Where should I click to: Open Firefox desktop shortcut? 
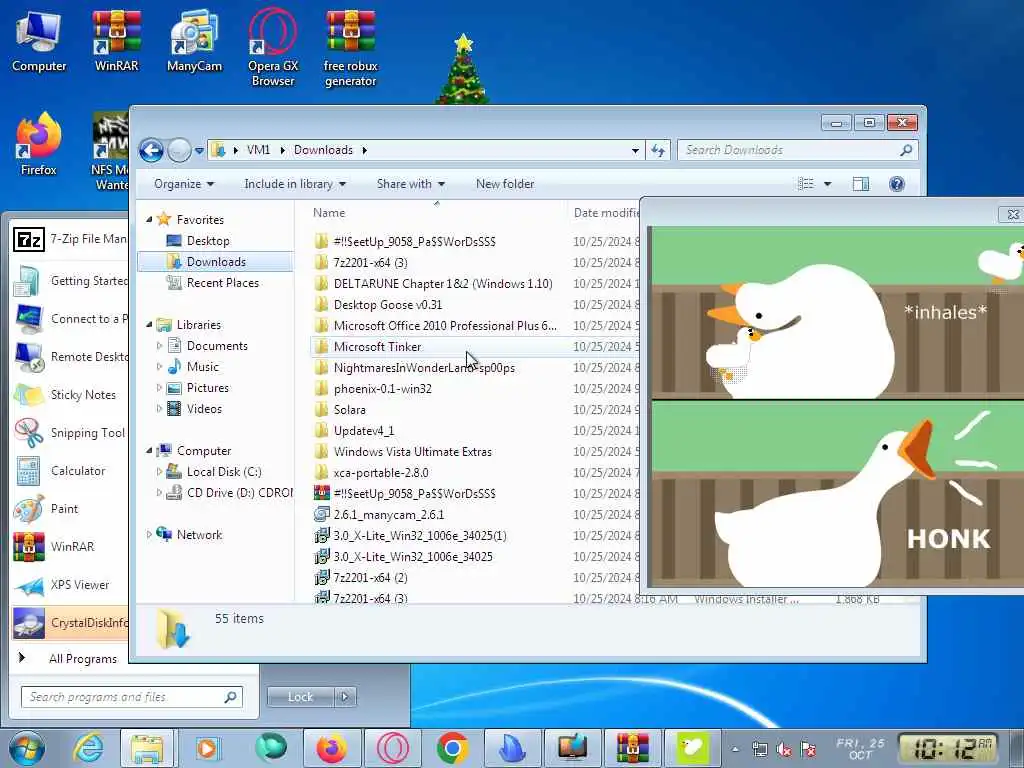point(39,144)
